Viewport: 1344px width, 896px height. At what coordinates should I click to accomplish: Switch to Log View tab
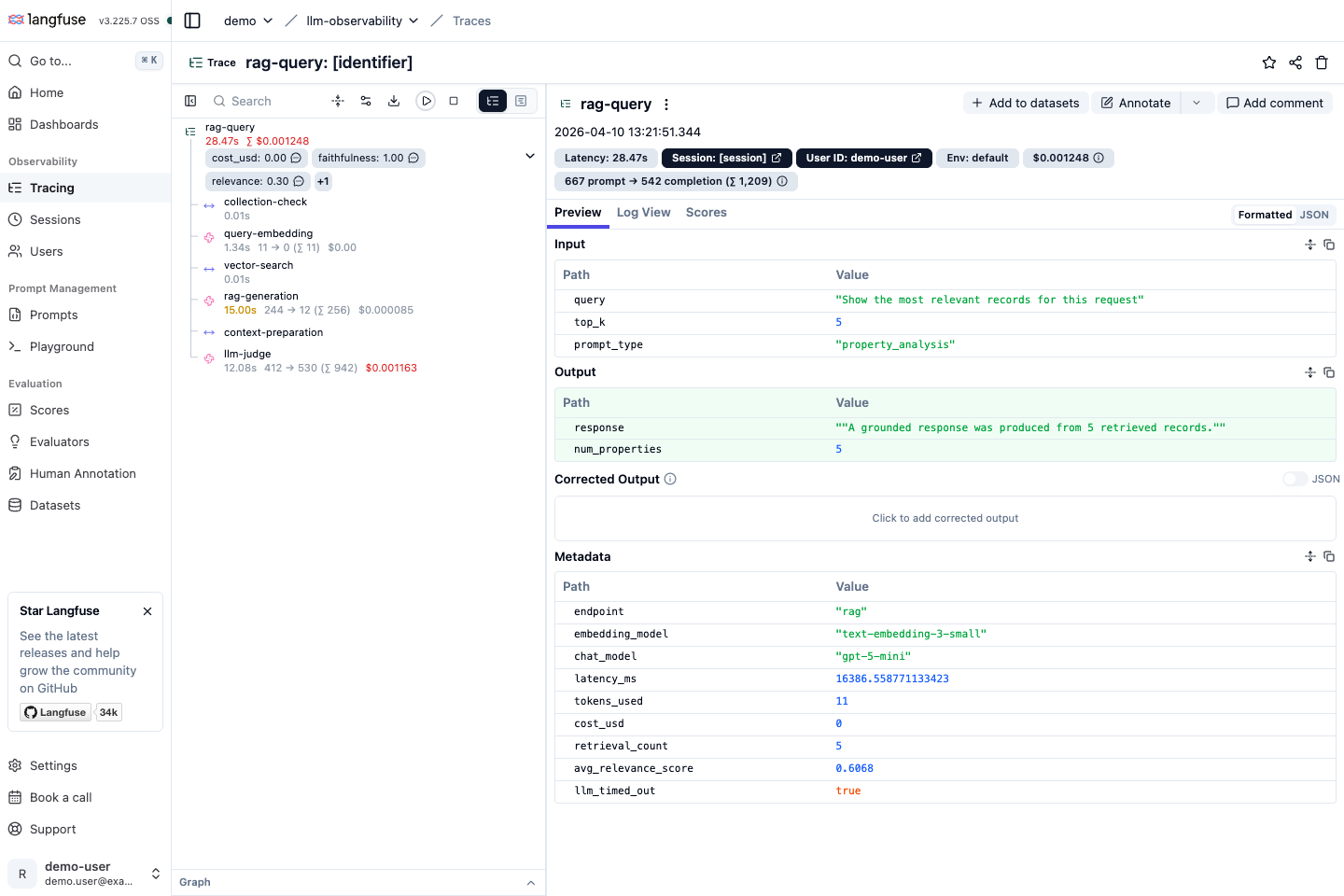tap(643, 213)
